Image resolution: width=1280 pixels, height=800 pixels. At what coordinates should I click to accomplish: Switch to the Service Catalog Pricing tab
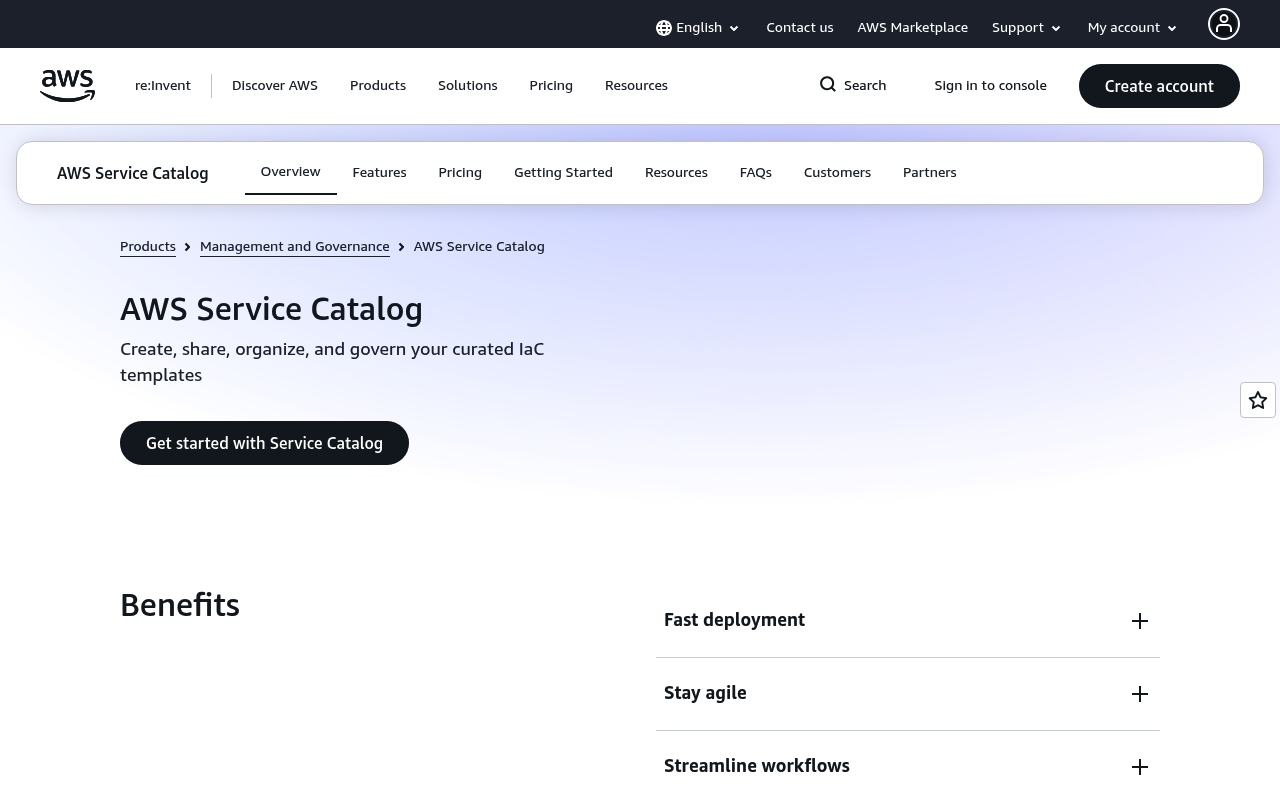pyautogui.click(x=460, y=173)
